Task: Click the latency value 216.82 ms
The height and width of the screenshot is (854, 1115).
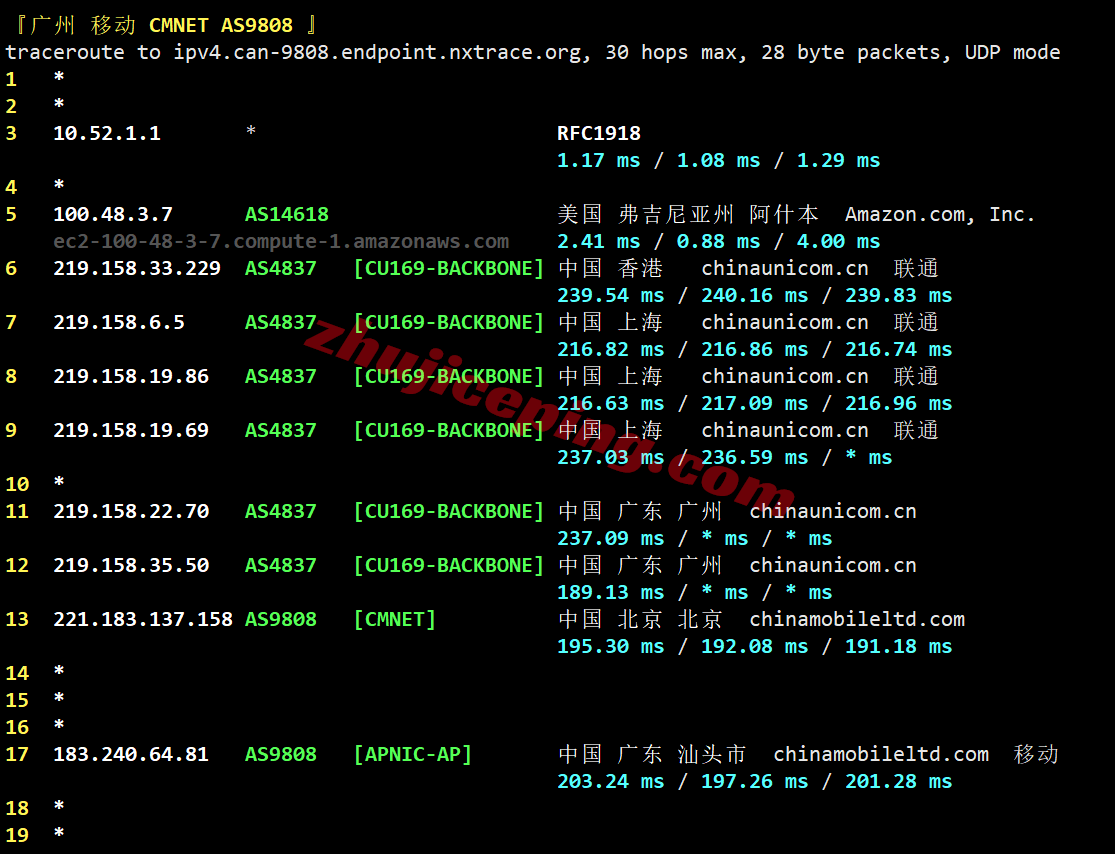Action: (x=610, y=350)
